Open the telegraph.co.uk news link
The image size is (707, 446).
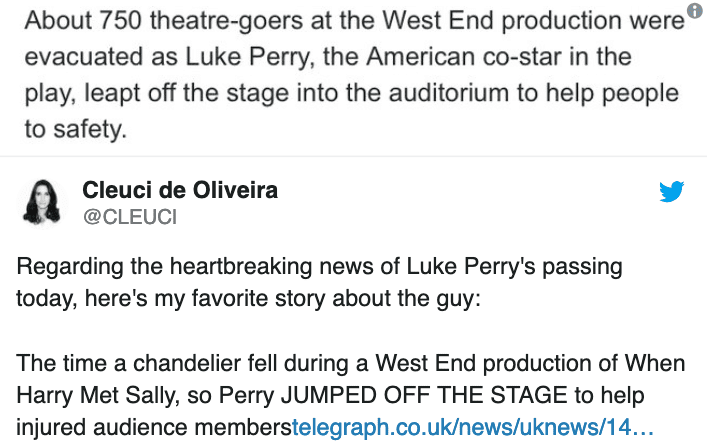pos(472,428)
